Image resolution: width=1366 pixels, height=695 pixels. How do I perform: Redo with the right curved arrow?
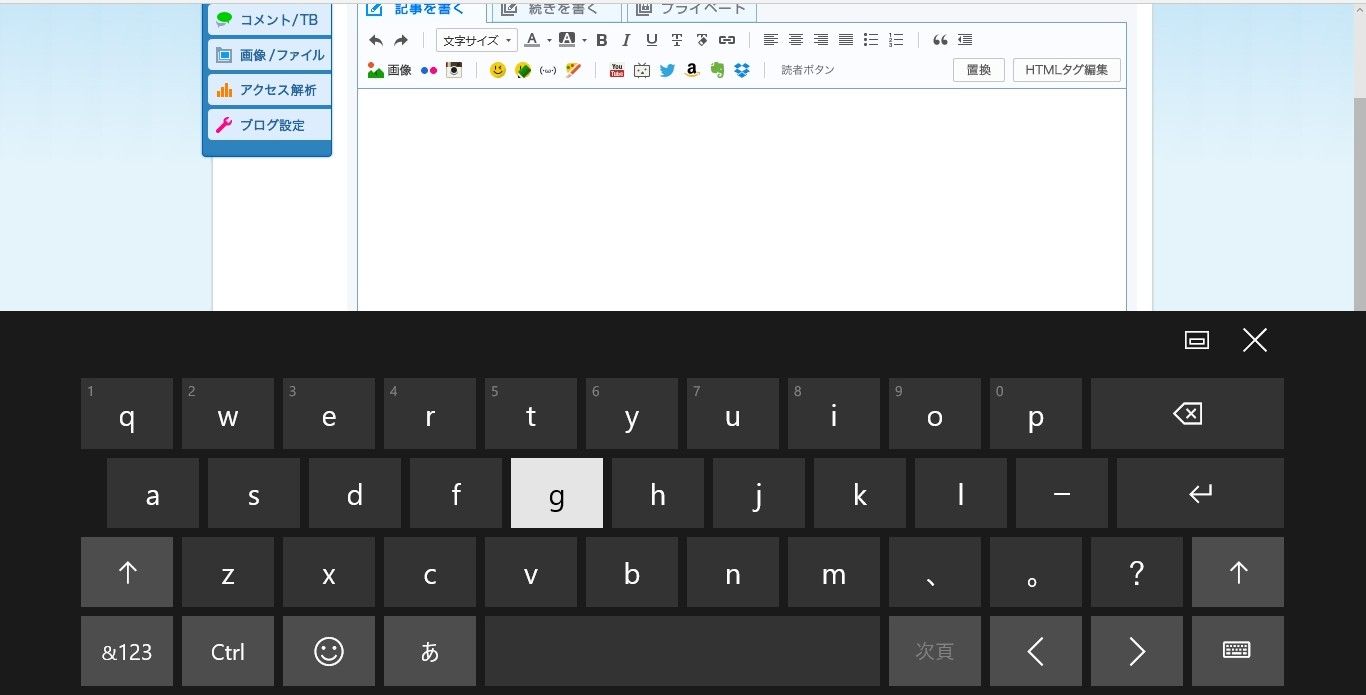click(401, 40)
